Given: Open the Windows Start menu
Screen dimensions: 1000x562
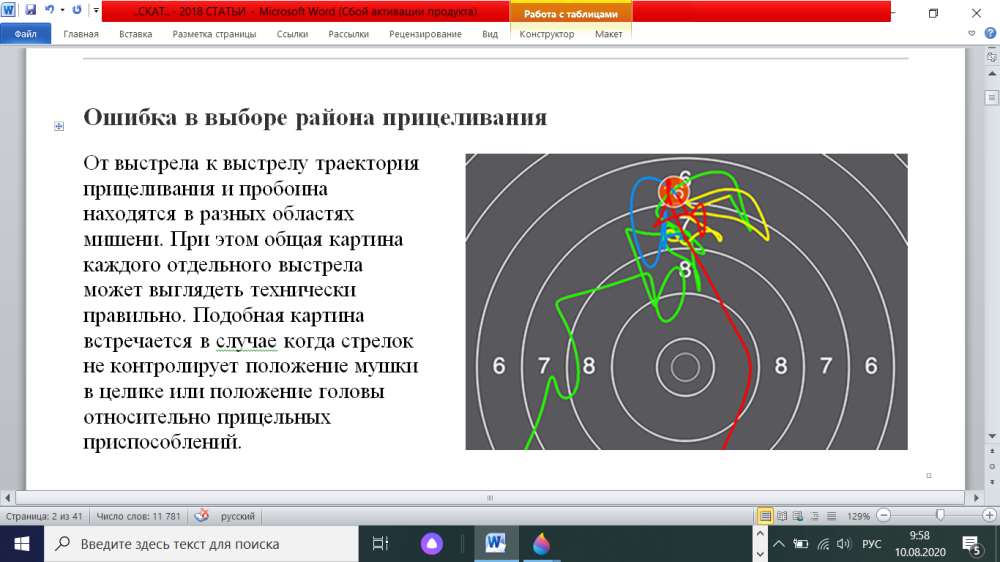Looking at the screenshot, I should click(x=22, y=544).
